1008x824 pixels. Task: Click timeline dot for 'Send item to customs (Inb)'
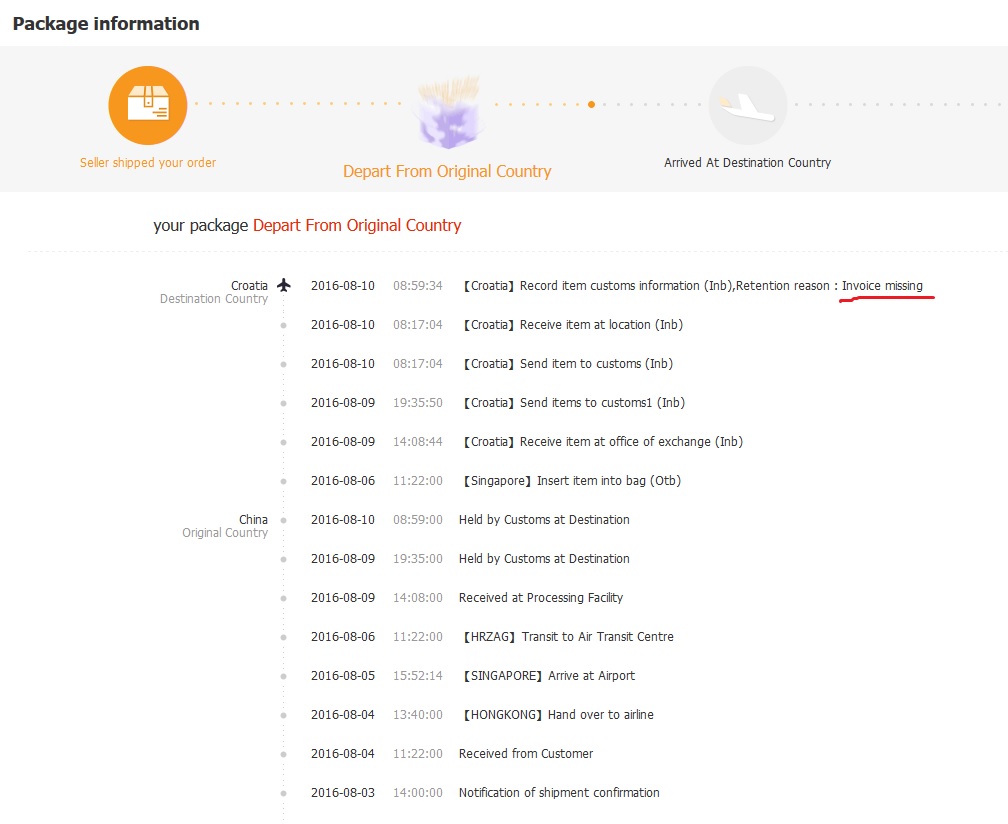click(x=284, y=364)
